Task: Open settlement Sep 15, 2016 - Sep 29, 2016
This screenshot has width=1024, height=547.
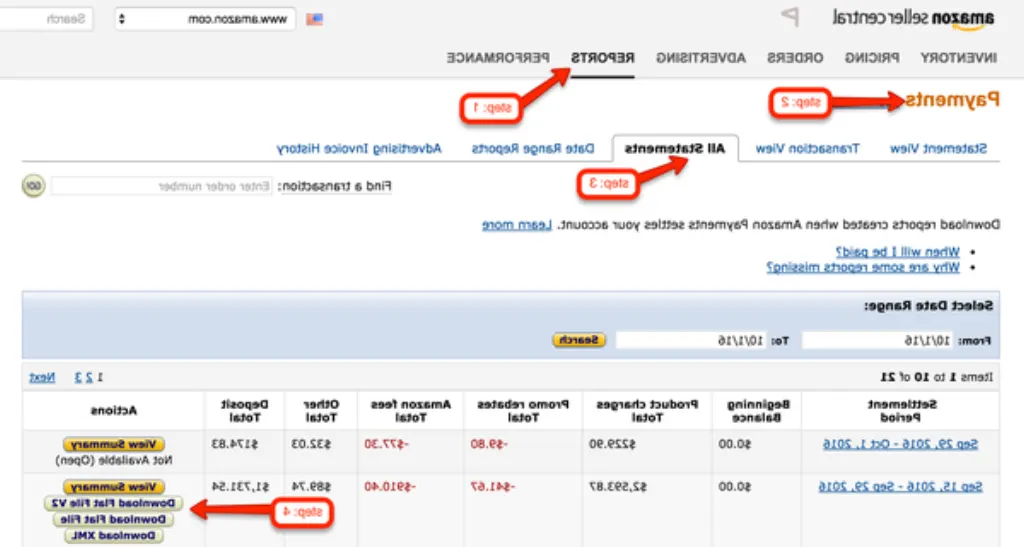Action: point(900,487)
